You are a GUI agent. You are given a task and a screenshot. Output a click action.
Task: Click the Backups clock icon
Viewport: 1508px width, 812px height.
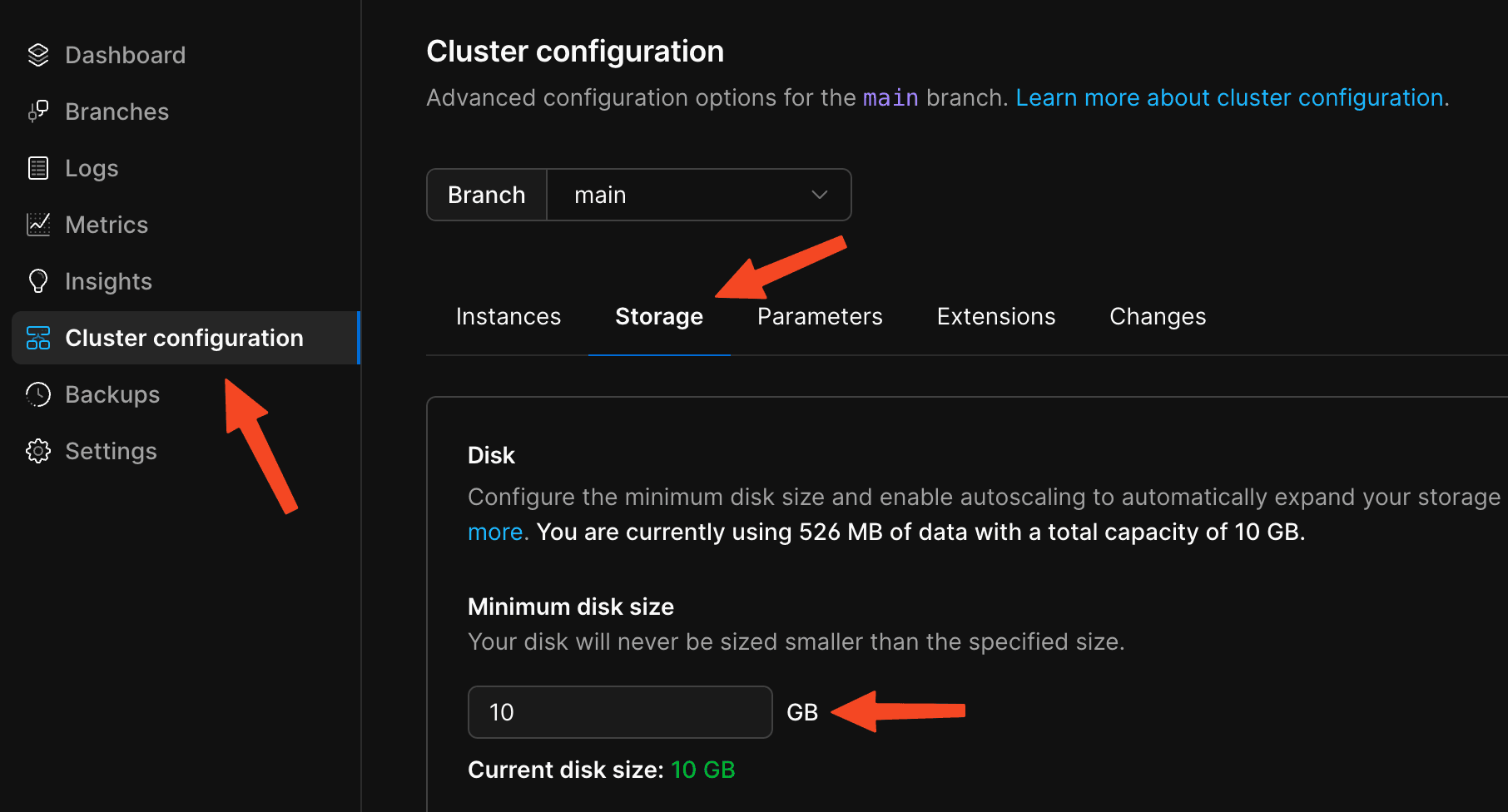pos(38,394)
